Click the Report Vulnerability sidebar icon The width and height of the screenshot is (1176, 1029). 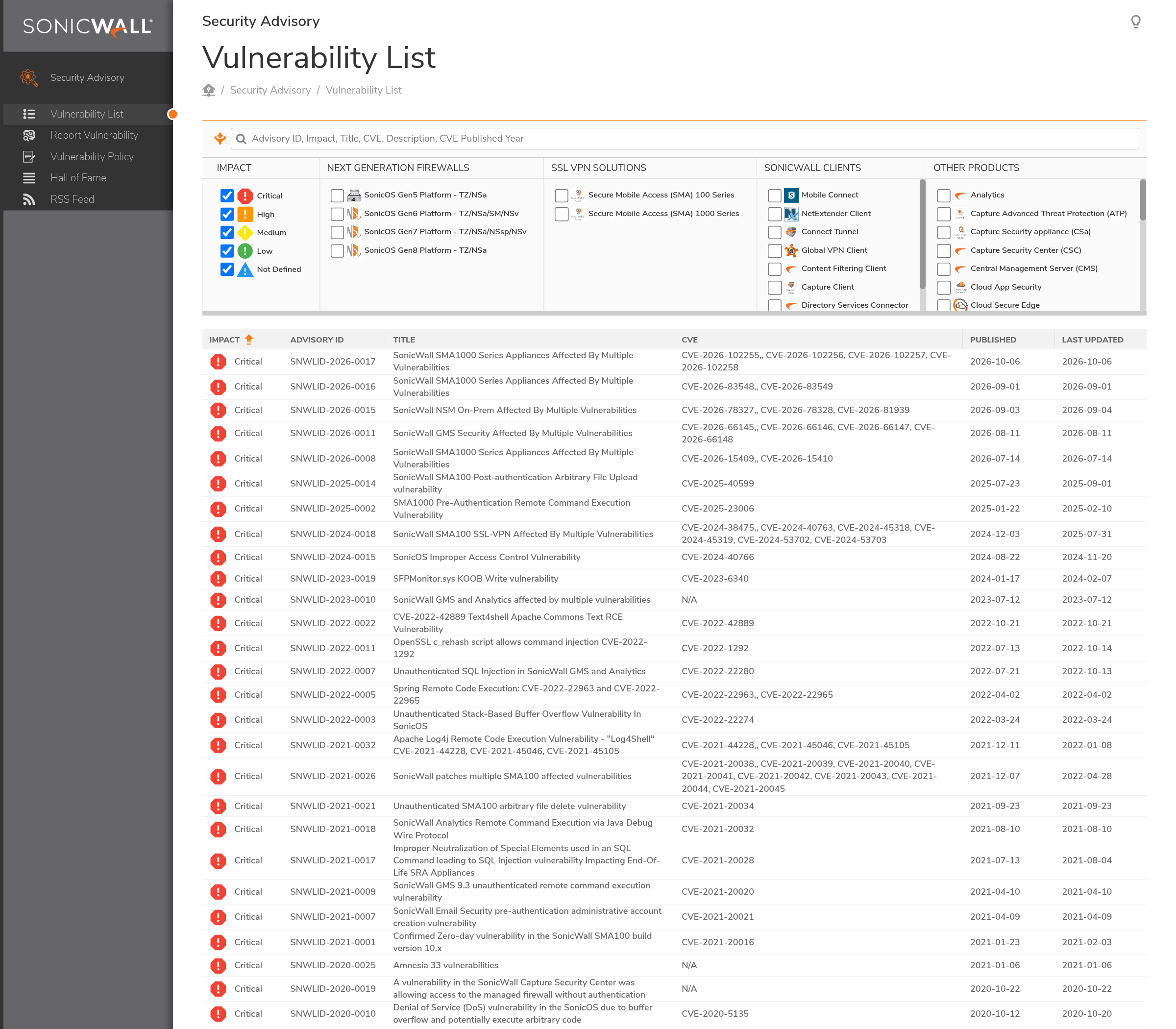coord(29,136)
